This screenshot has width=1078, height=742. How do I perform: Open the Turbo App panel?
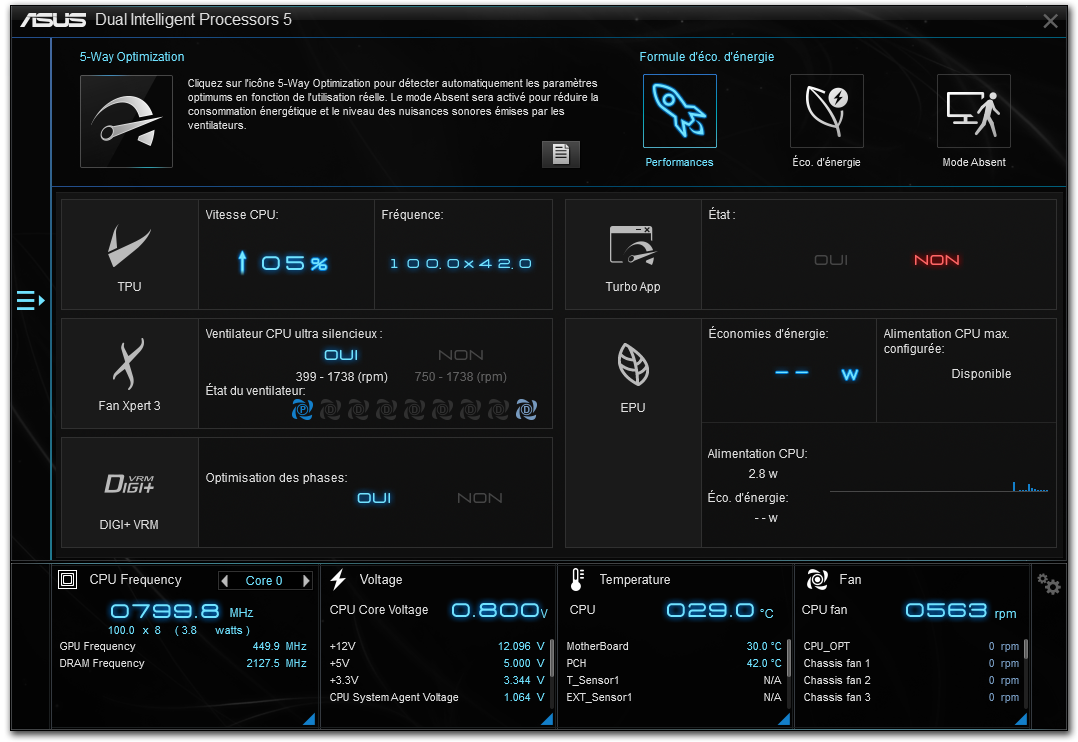633,254
